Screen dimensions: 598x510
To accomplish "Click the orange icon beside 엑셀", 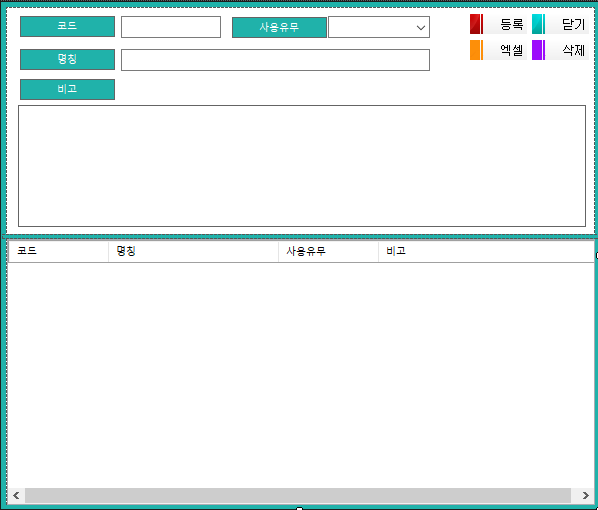I will coord(476,50).
